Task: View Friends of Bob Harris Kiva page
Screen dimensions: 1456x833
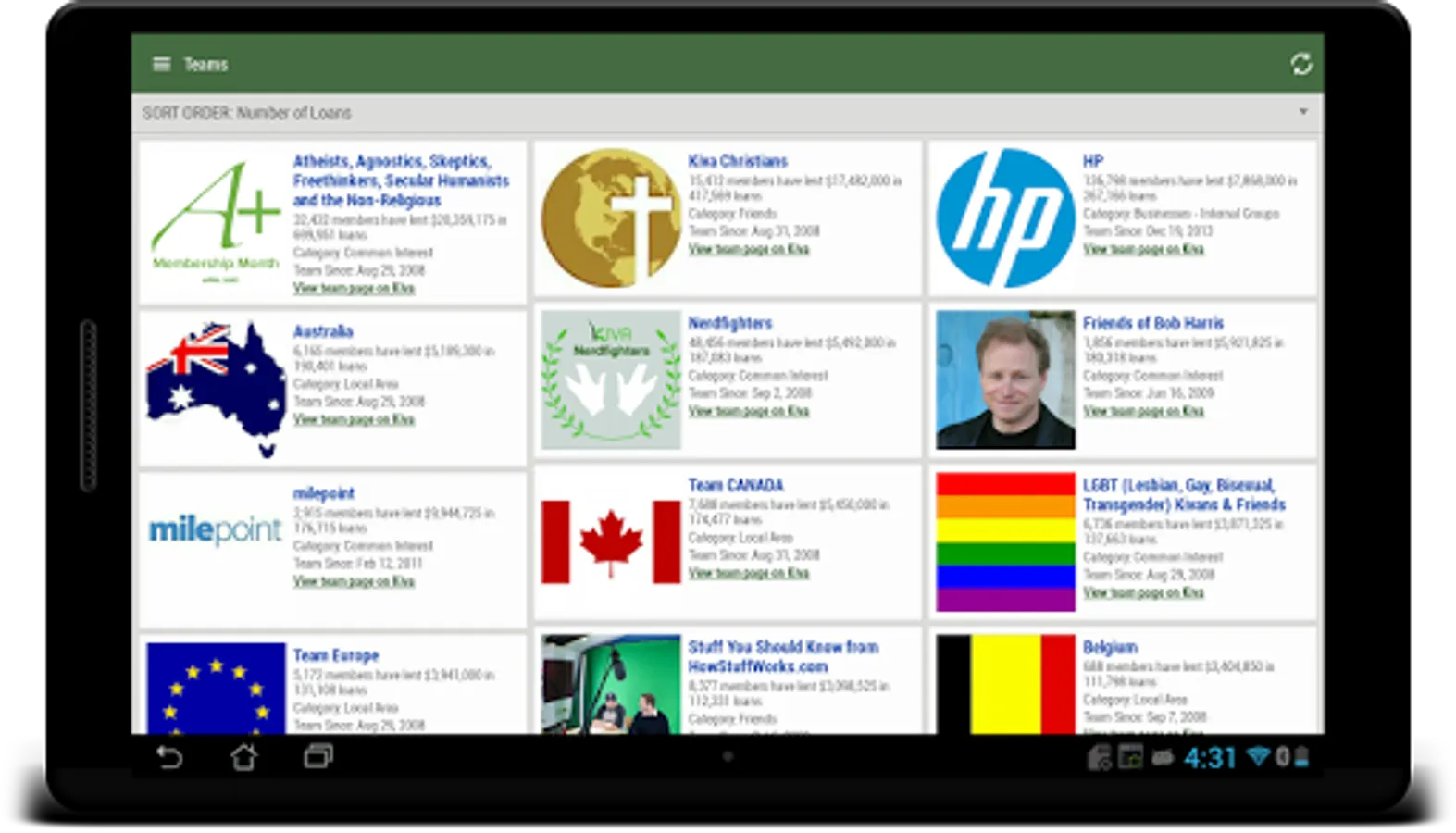Action: click(x=1143, y=411)
